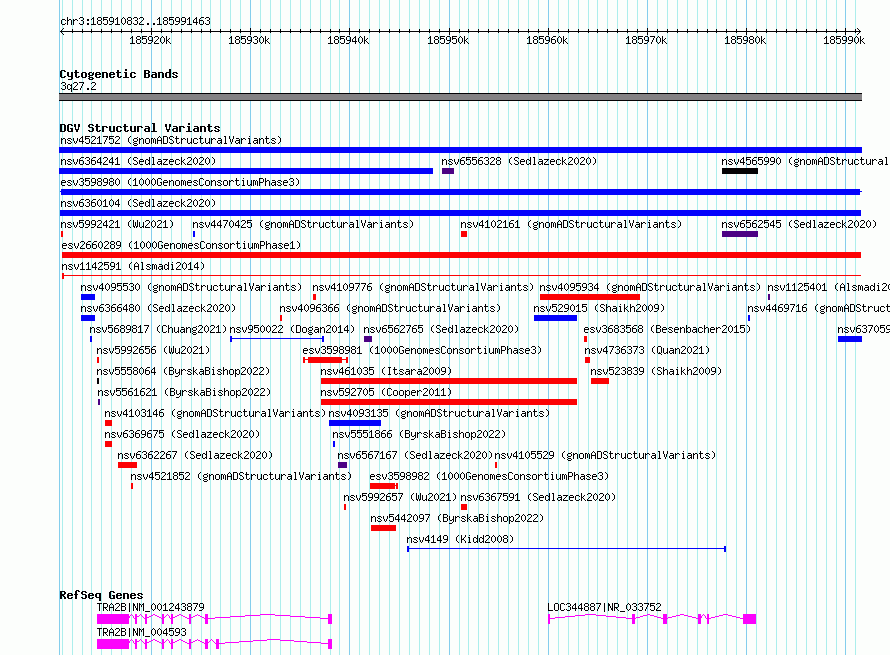Open the nsv6360104 (Sedlazeck2020) label

(x=138, y=203)
